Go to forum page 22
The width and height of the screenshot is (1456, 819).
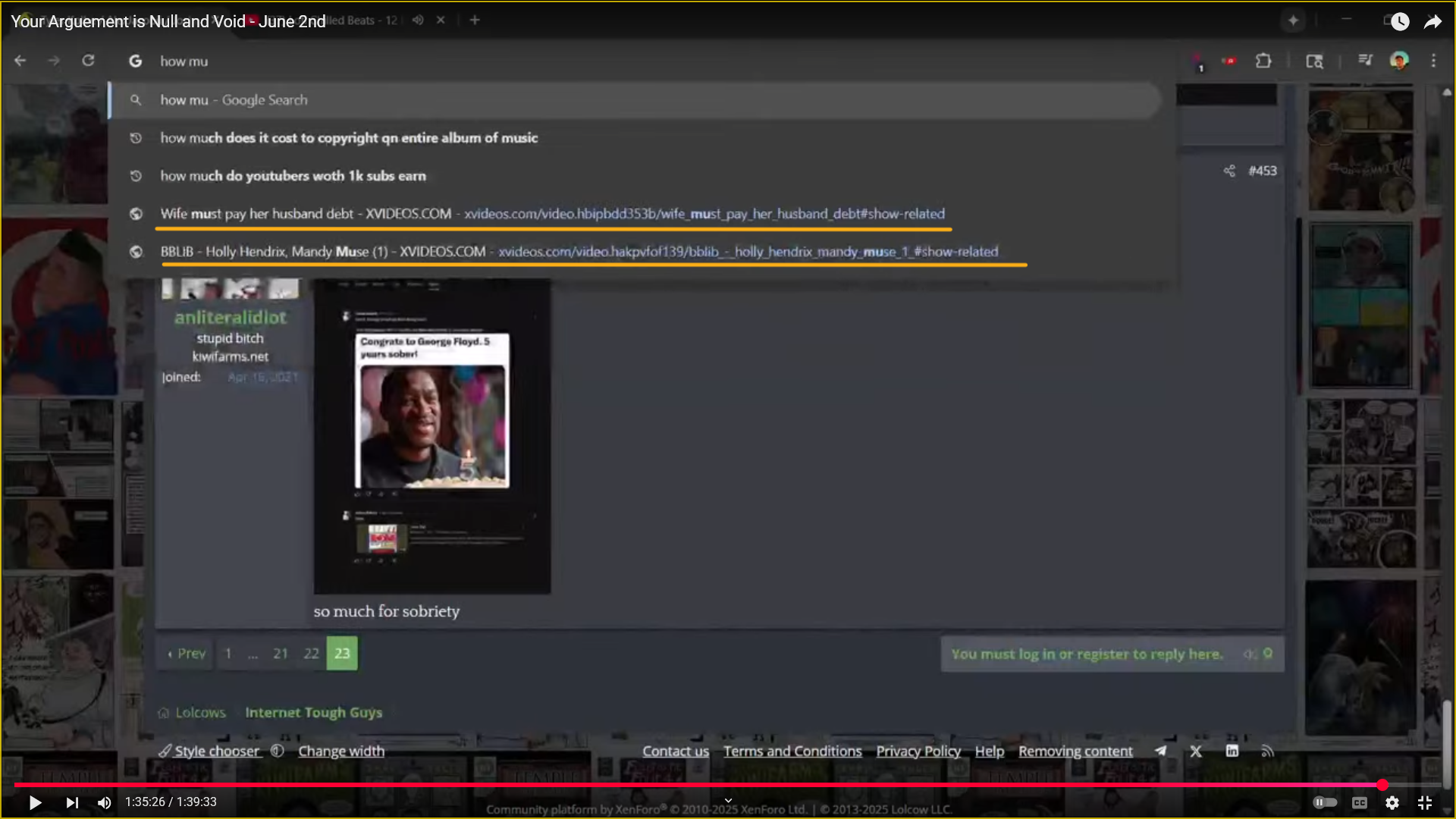312,653
